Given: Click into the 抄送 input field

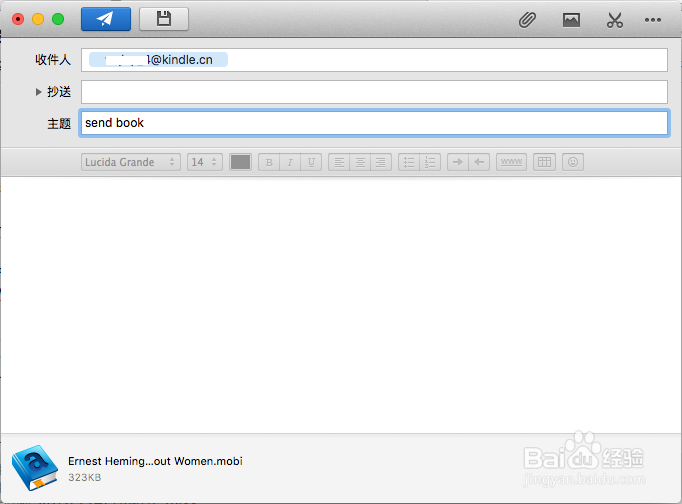Looking at the screenshot, I should point(374,92).
